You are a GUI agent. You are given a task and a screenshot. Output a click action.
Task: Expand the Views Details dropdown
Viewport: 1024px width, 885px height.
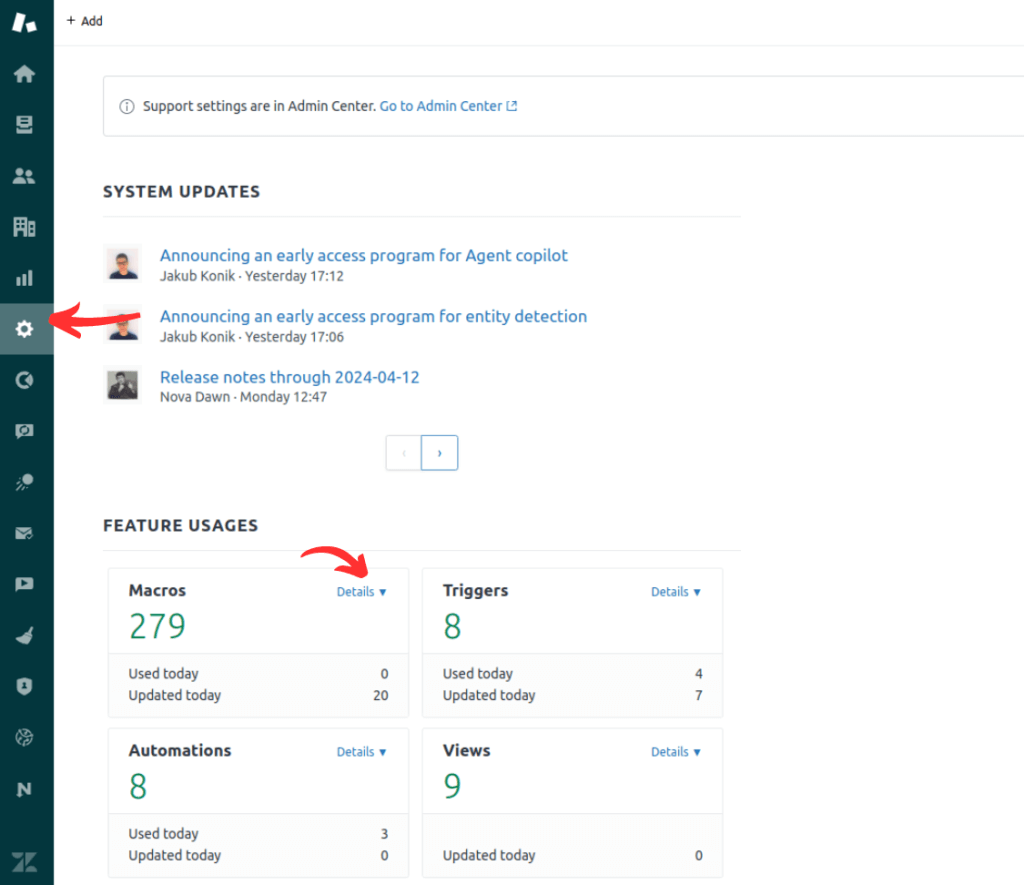point(676,751)
